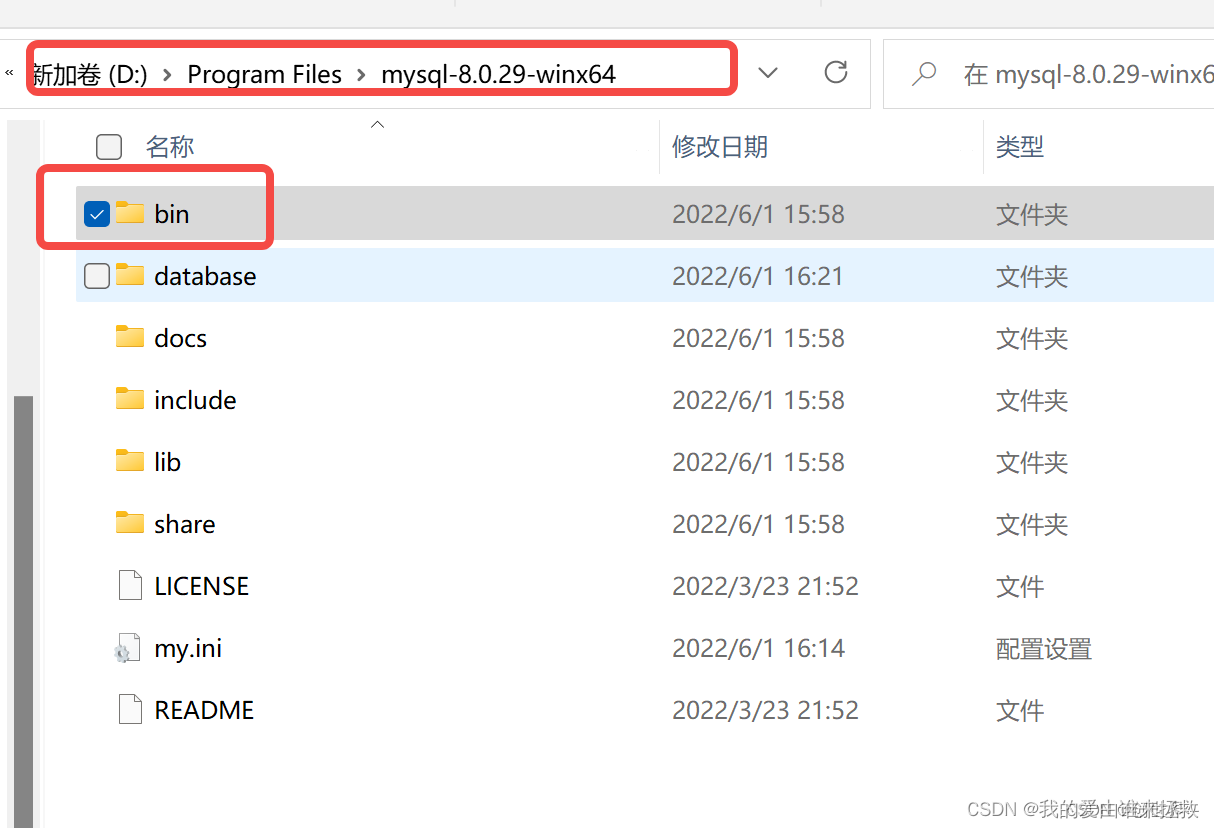Screen dimensions: 1214x828
Task: Click date 2022/6/1 16:14 of my.ini
Action: pos(758,648)
